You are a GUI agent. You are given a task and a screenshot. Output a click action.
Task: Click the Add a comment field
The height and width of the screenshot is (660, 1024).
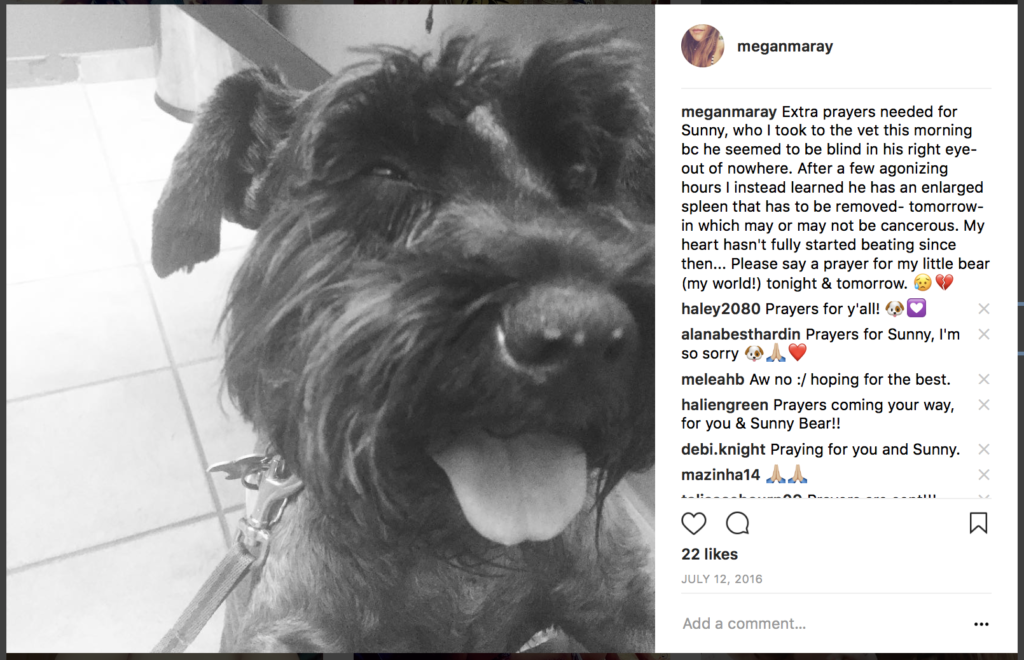[823, 624]
